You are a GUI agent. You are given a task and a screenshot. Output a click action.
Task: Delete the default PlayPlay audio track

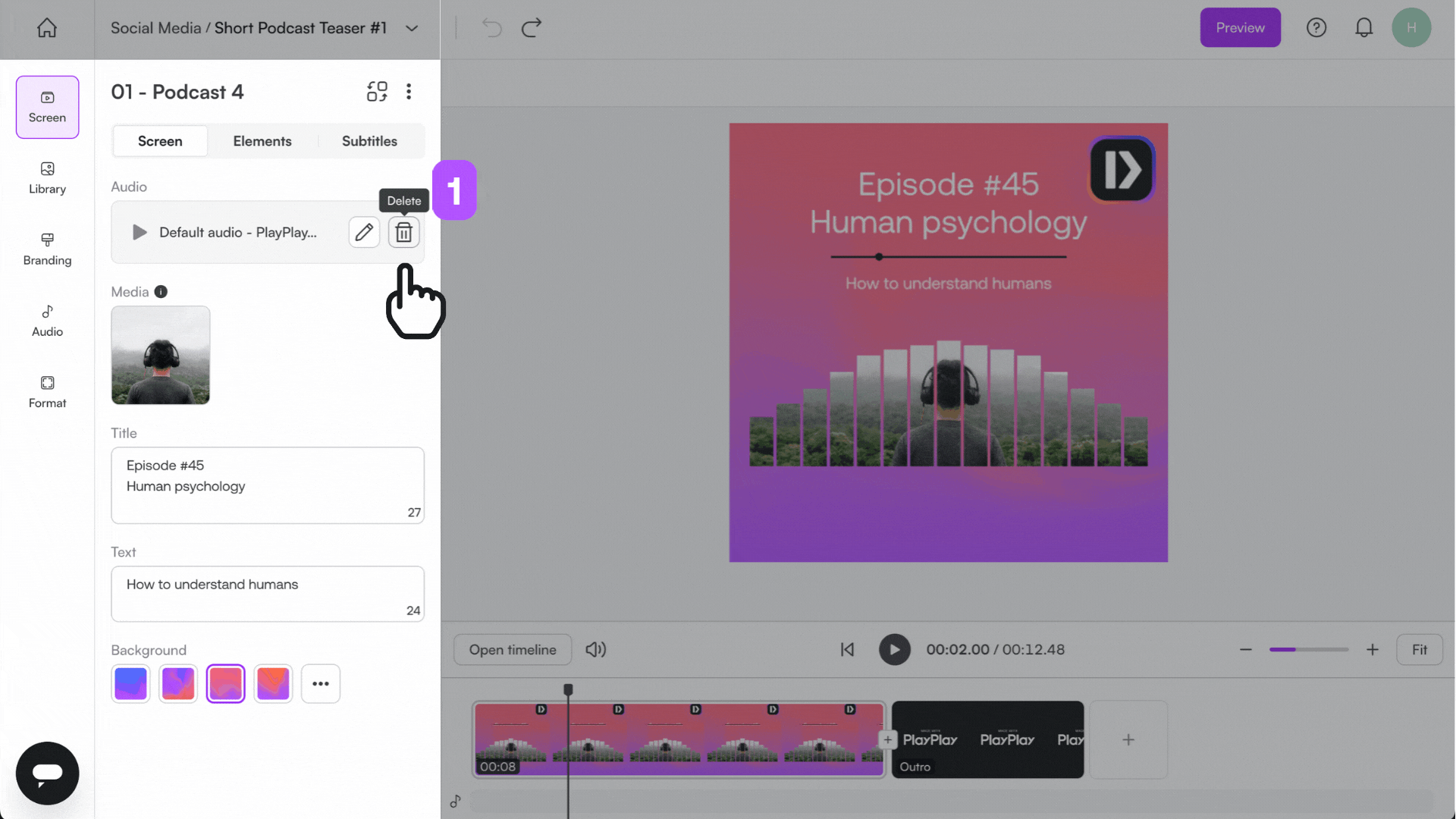tap(403, 232)
